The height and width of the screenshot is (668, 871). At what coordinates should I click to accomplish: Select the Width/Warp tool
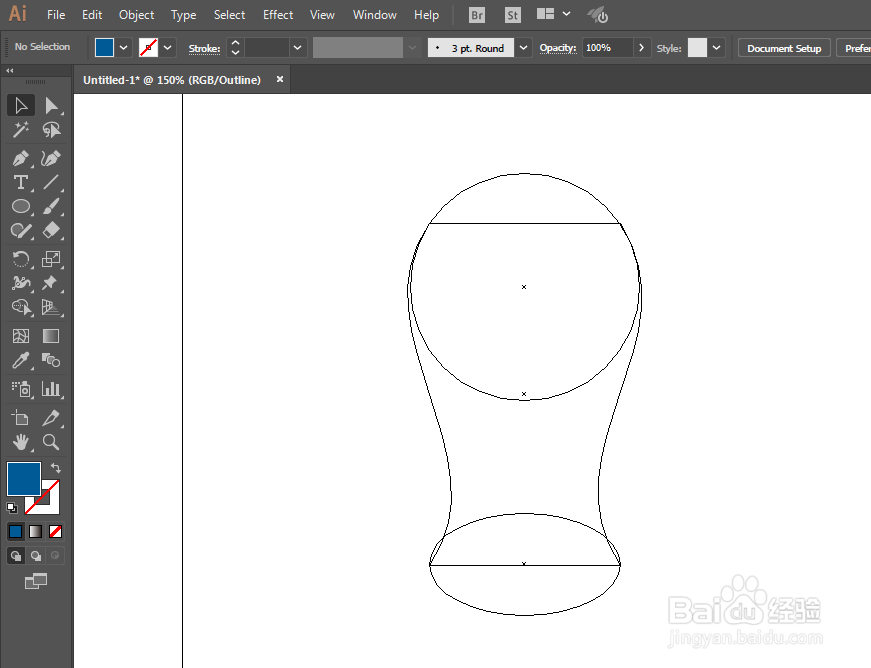[x=21, y=283]
